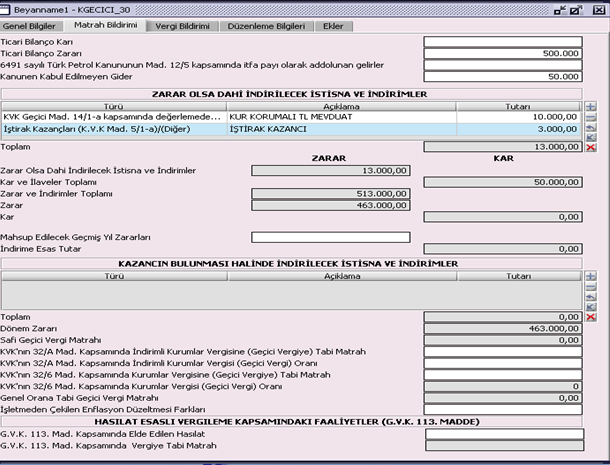Click KVK 32/6 Oranı value 0
The image size is (610, 465).
click(503, 386)
